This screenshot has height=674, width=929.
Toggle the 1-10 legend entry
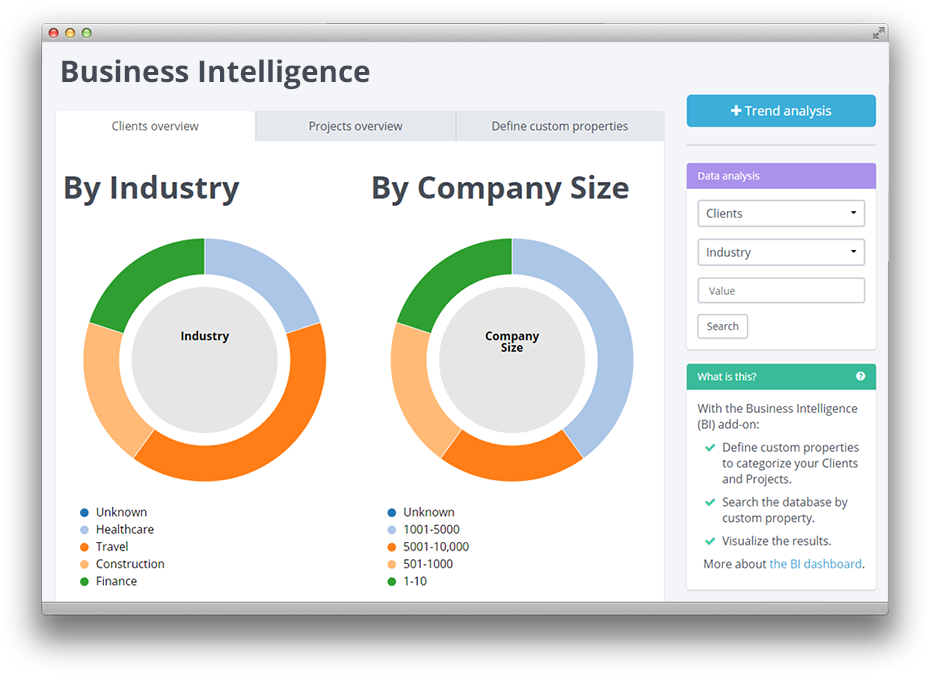point(415,580)
